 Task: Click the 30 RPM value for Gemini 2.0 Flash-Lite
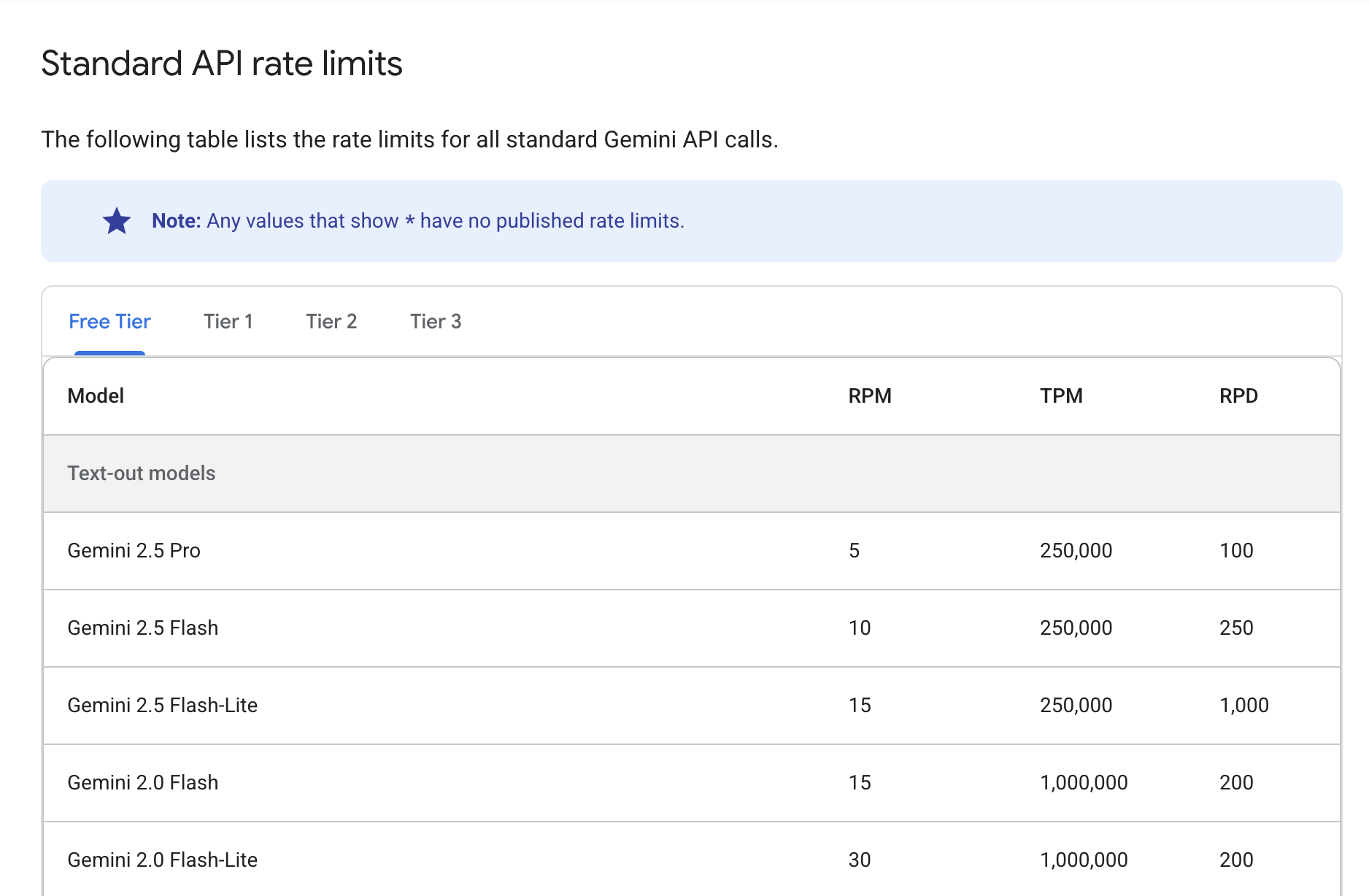[x=860, y=860]
